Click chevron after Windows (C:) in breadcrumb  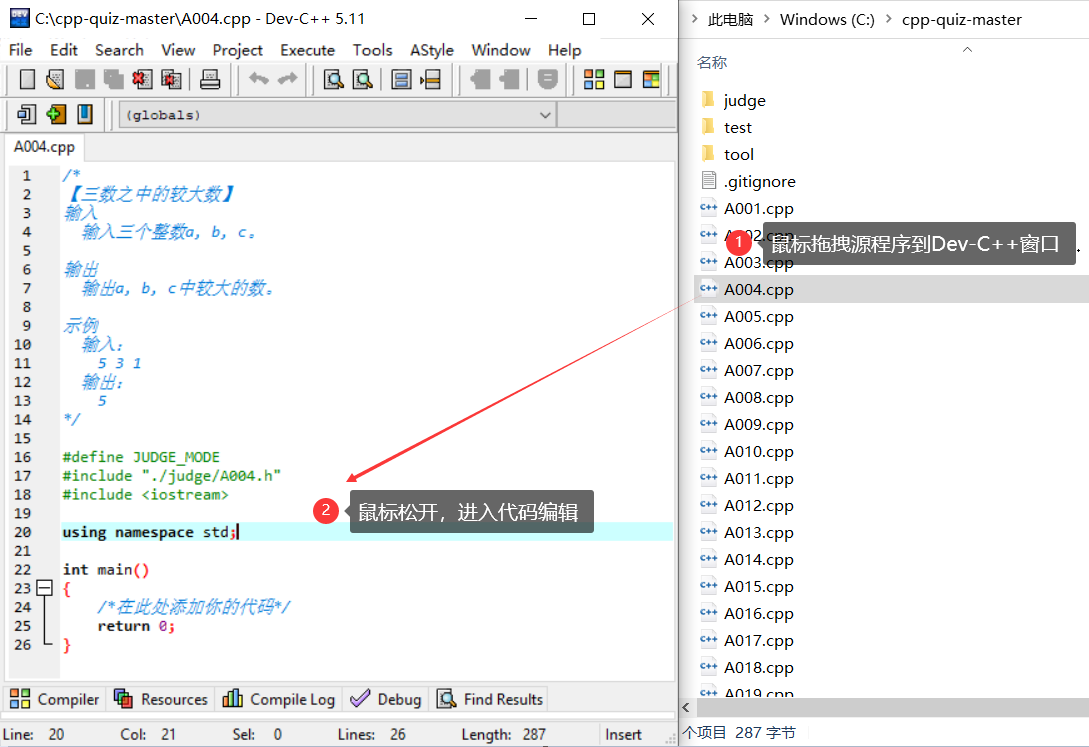click(x=888, y=19)
